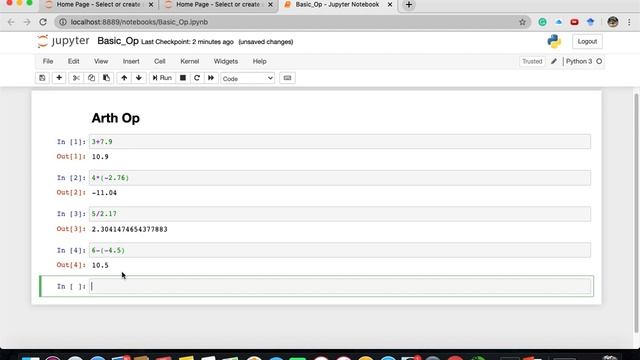The height and width of the screenshot is (360, 640).
Task: Save and checkpoint the notebook
Action: (x=42, y=78)
